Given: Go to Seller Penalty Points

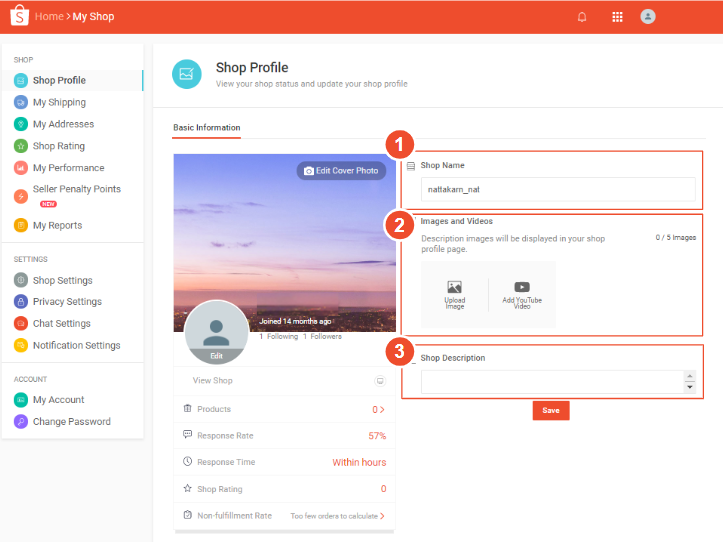Looking at the screenshot, I should pos(76,189).
